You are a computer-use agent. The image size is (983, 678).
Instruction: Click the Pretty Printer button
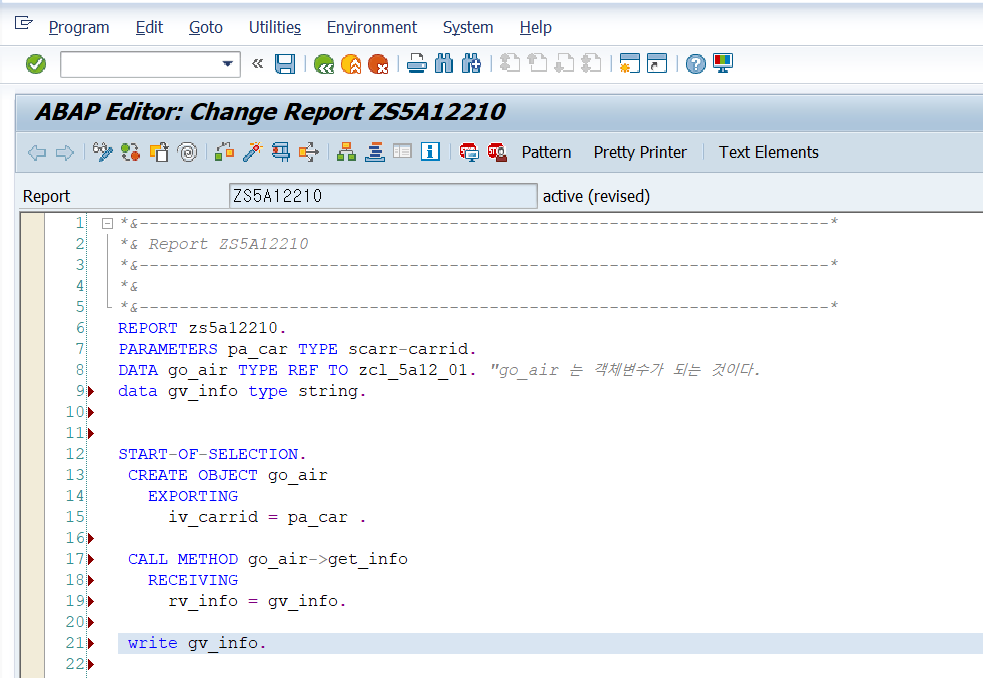(640, 152)
